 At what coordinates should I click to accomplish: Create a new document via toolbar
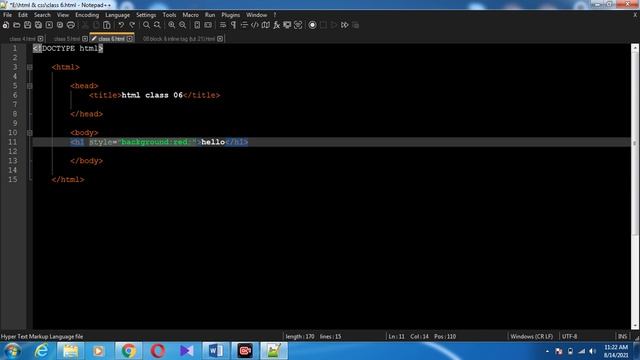(6, 25)
